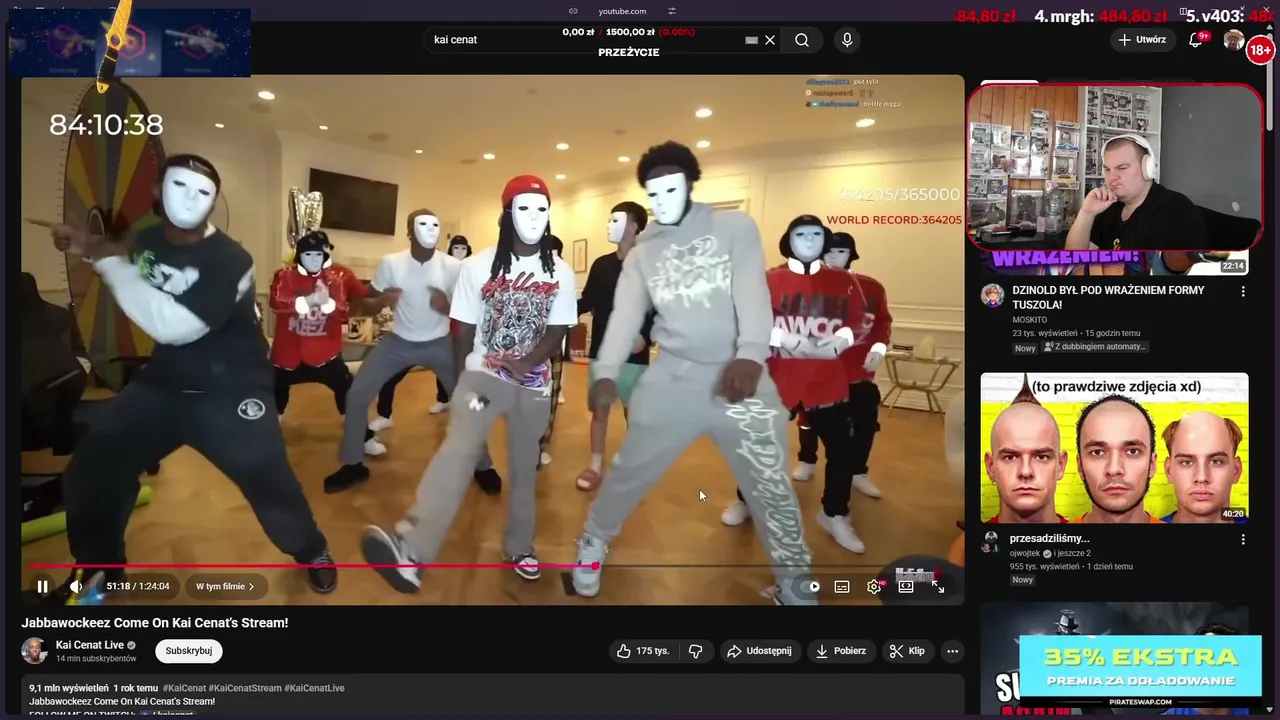Open the on-screen keyboard icon in search

751,40
